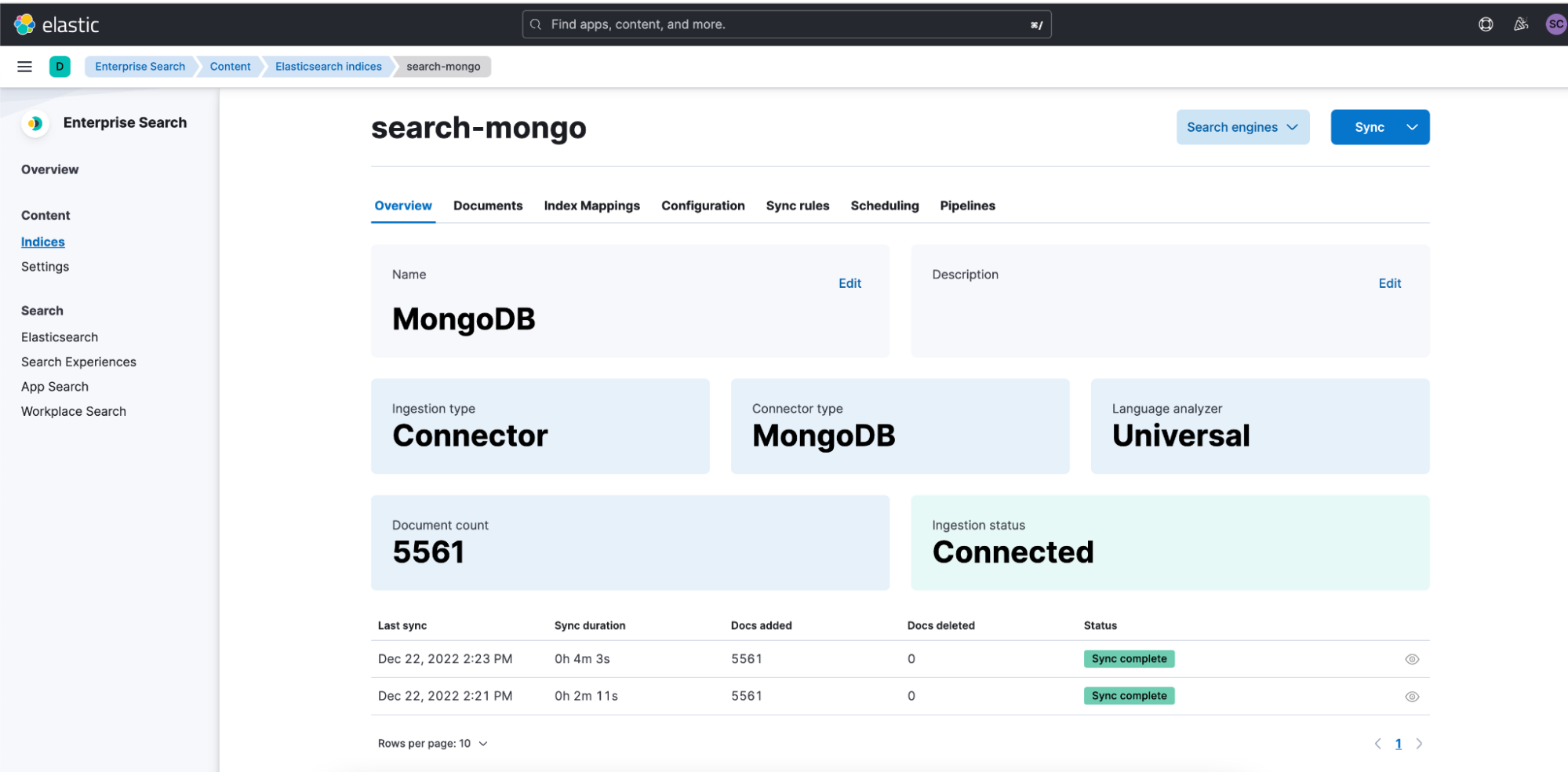Open Settings in the sidebar
The height and width of the screenshot is (772, 1568).
point(45,267)
